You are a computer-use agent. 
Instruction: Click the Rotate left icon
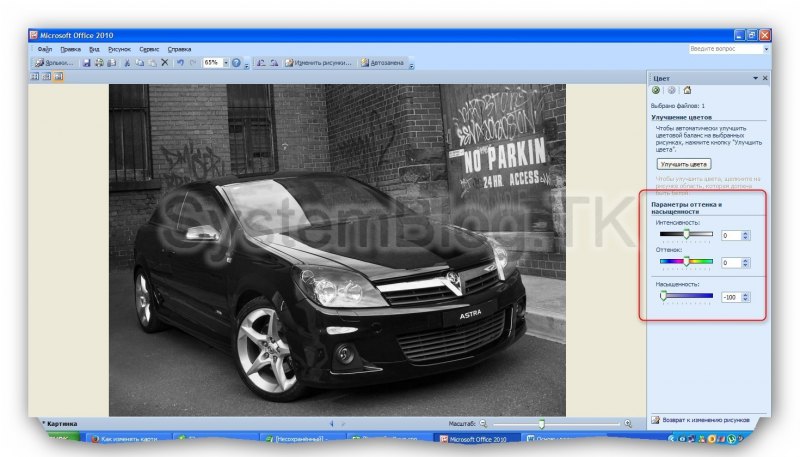(261, 63)
